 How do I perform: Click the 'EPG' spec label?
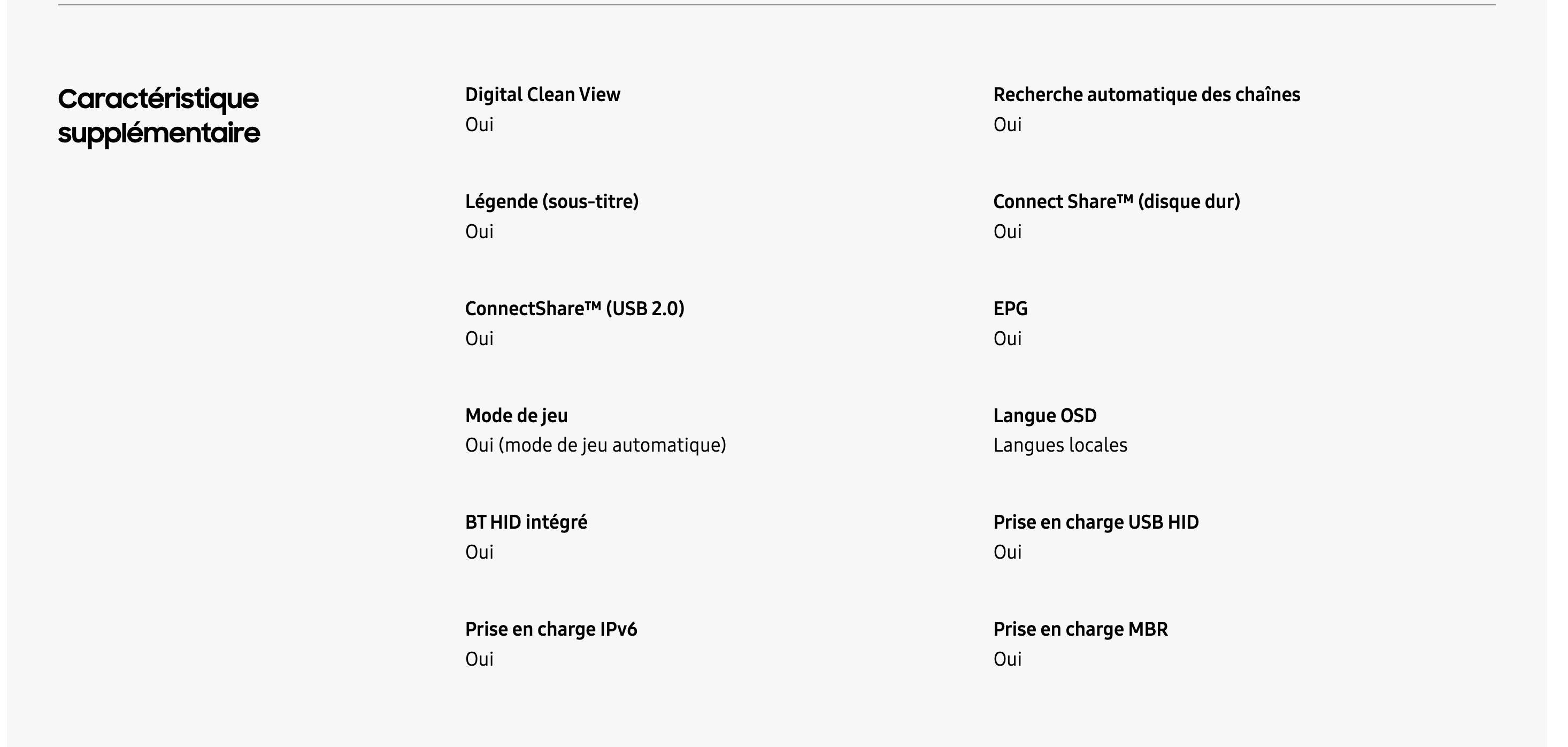(x=1010, y=308)
